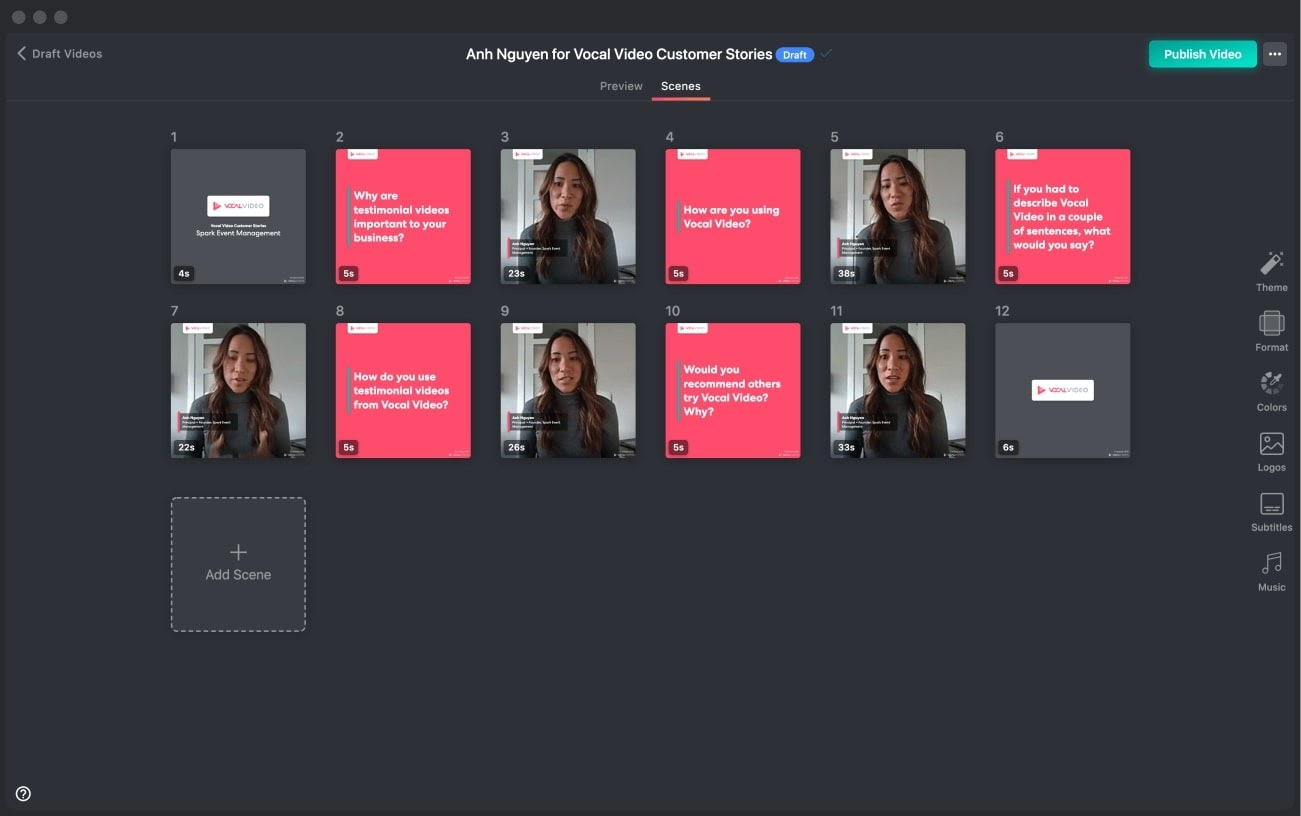Image resolution: width=1301 pixels, height=816 pixels.
Task: Select scene 4 'How are you using Vocal Video?'
Action: (x=733, y=217)
